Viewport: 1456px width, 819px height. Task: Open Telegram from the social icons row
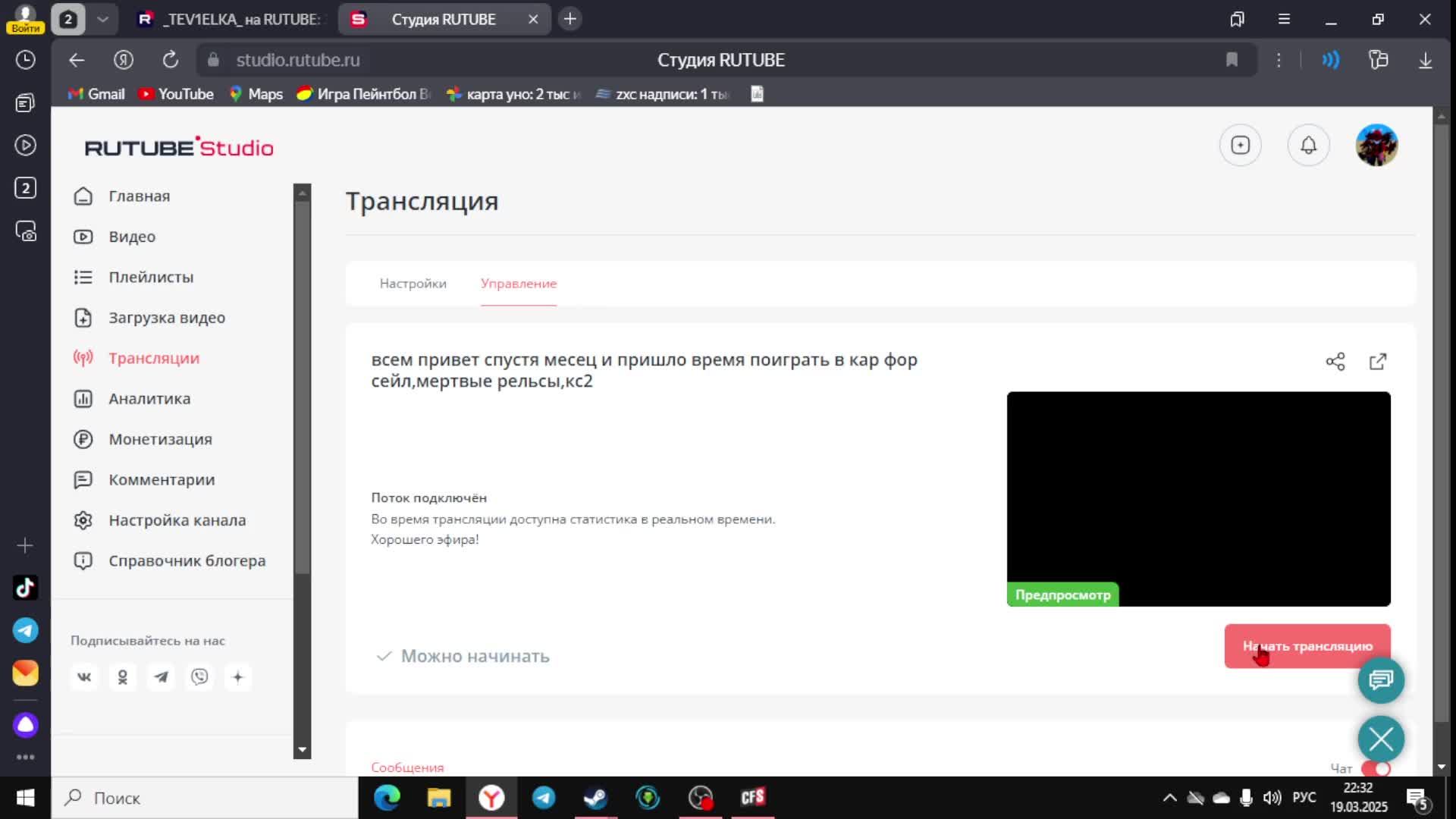161,677
